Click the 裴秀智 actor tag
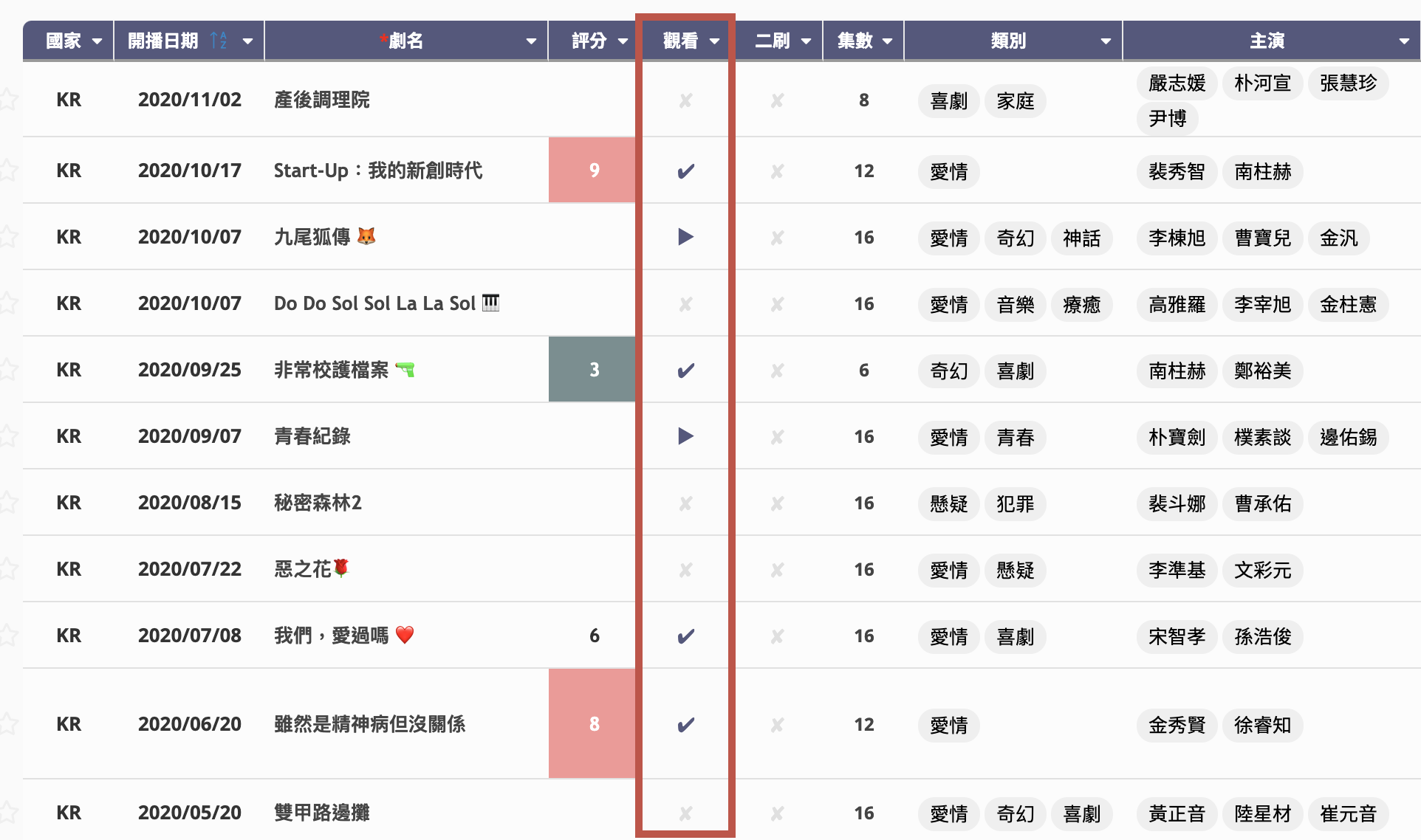1421x840 pixels. [1177, 172]
